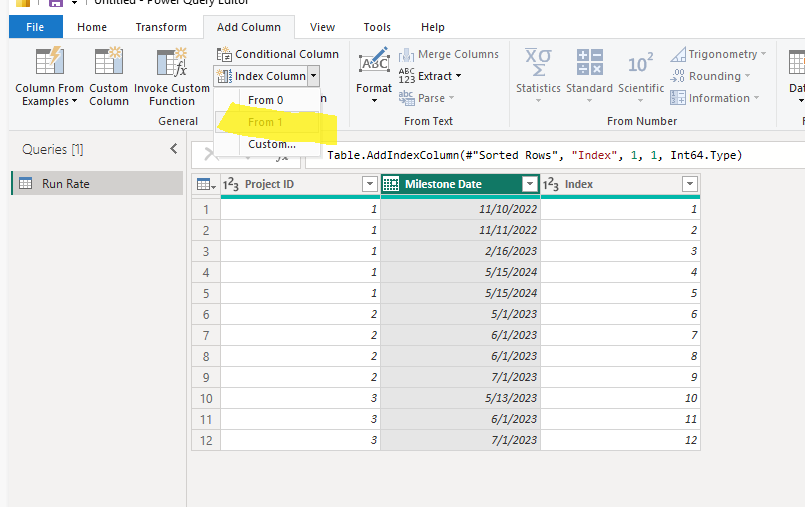This screenshot has width=805, height=507.
Task: Open the Tools ribbon tab
Action: (377, 27)
